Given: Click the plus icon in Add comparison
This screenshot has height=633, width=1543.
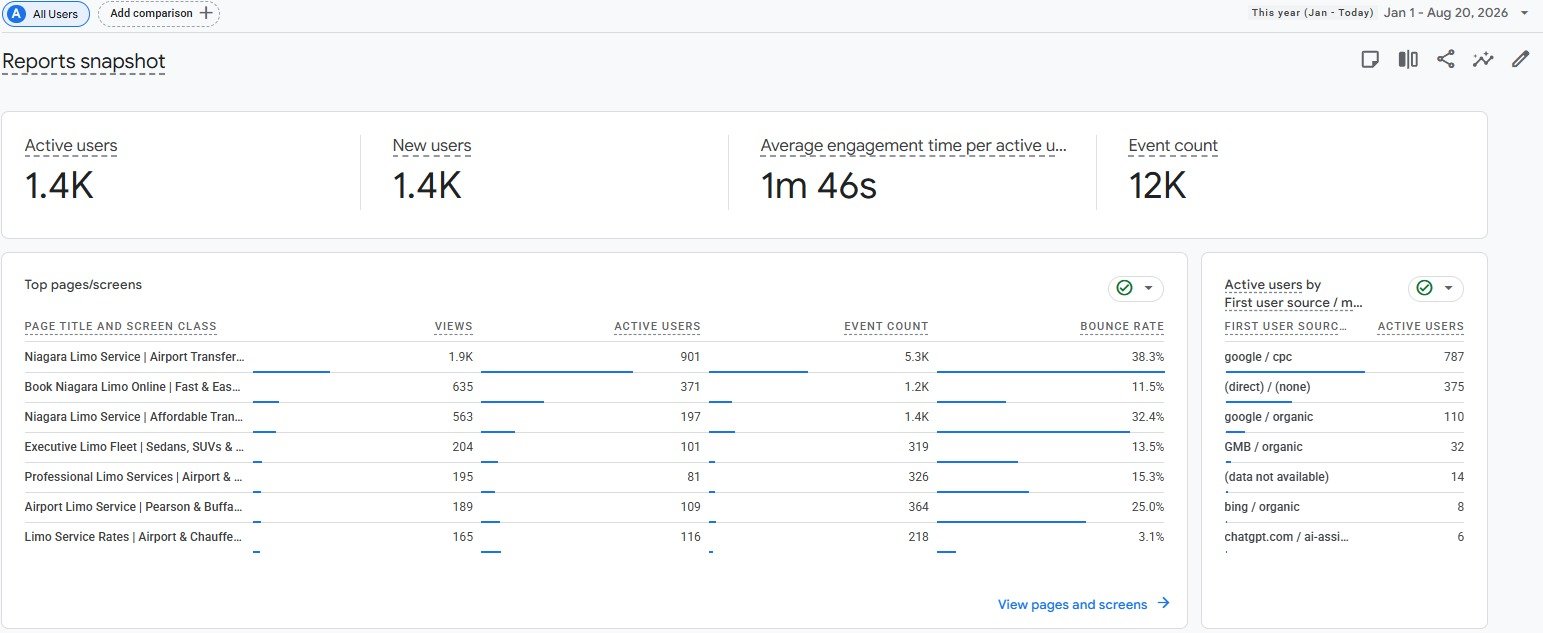Looking at the screenshot, I should 206,14.
